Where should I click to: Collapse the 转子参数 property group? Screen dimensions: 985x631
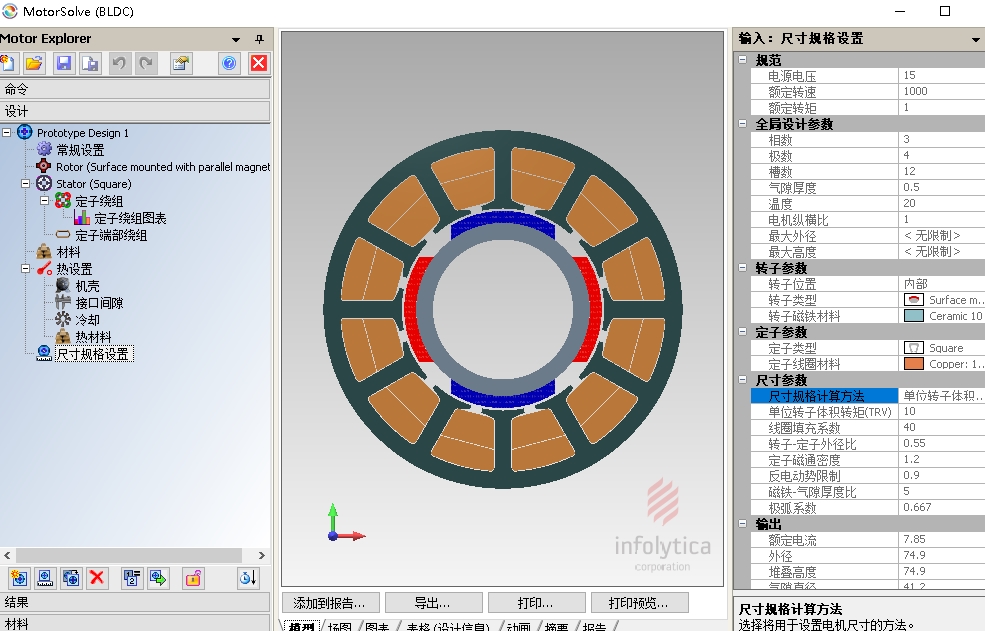point(743,268)
